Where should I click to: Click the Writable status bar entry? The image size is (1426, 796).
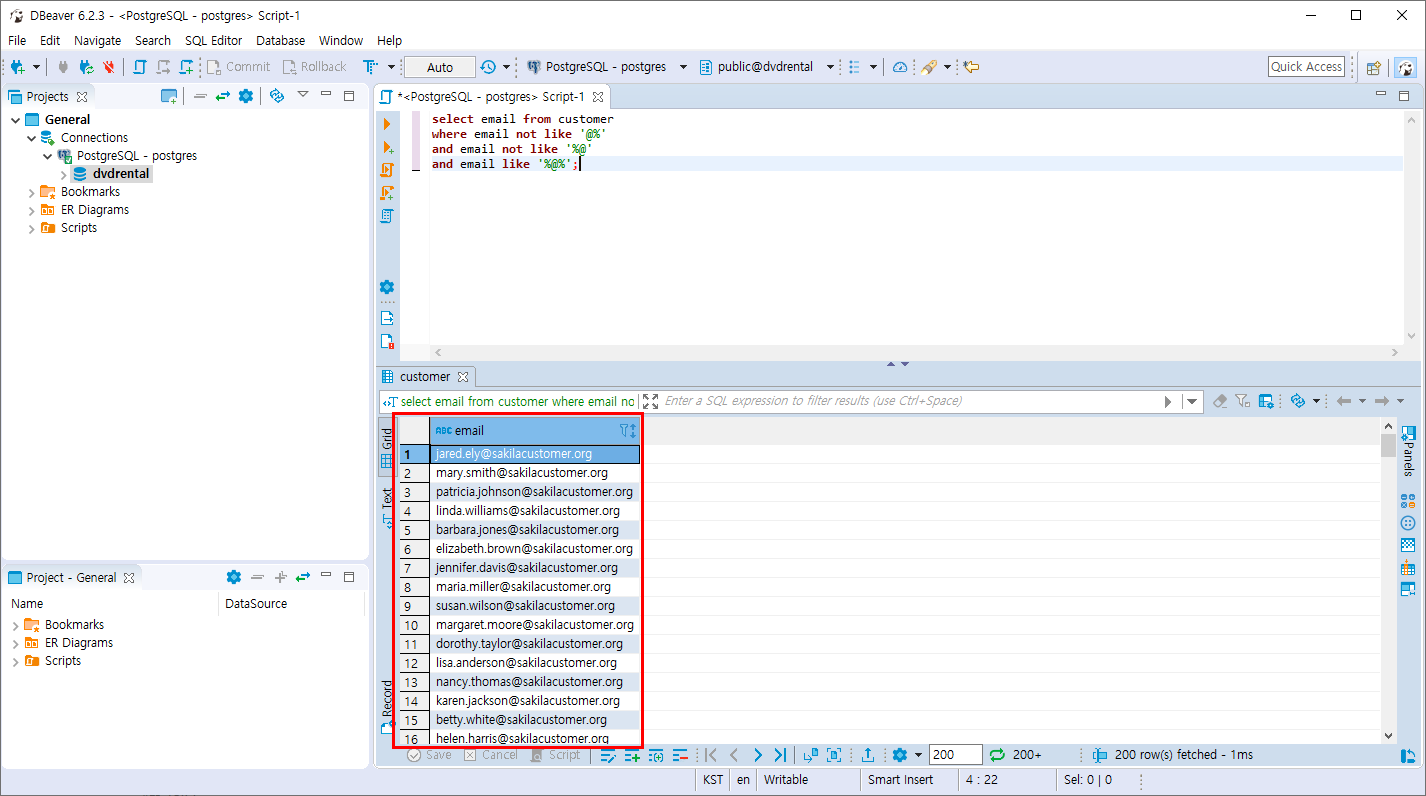coord(786,780)
